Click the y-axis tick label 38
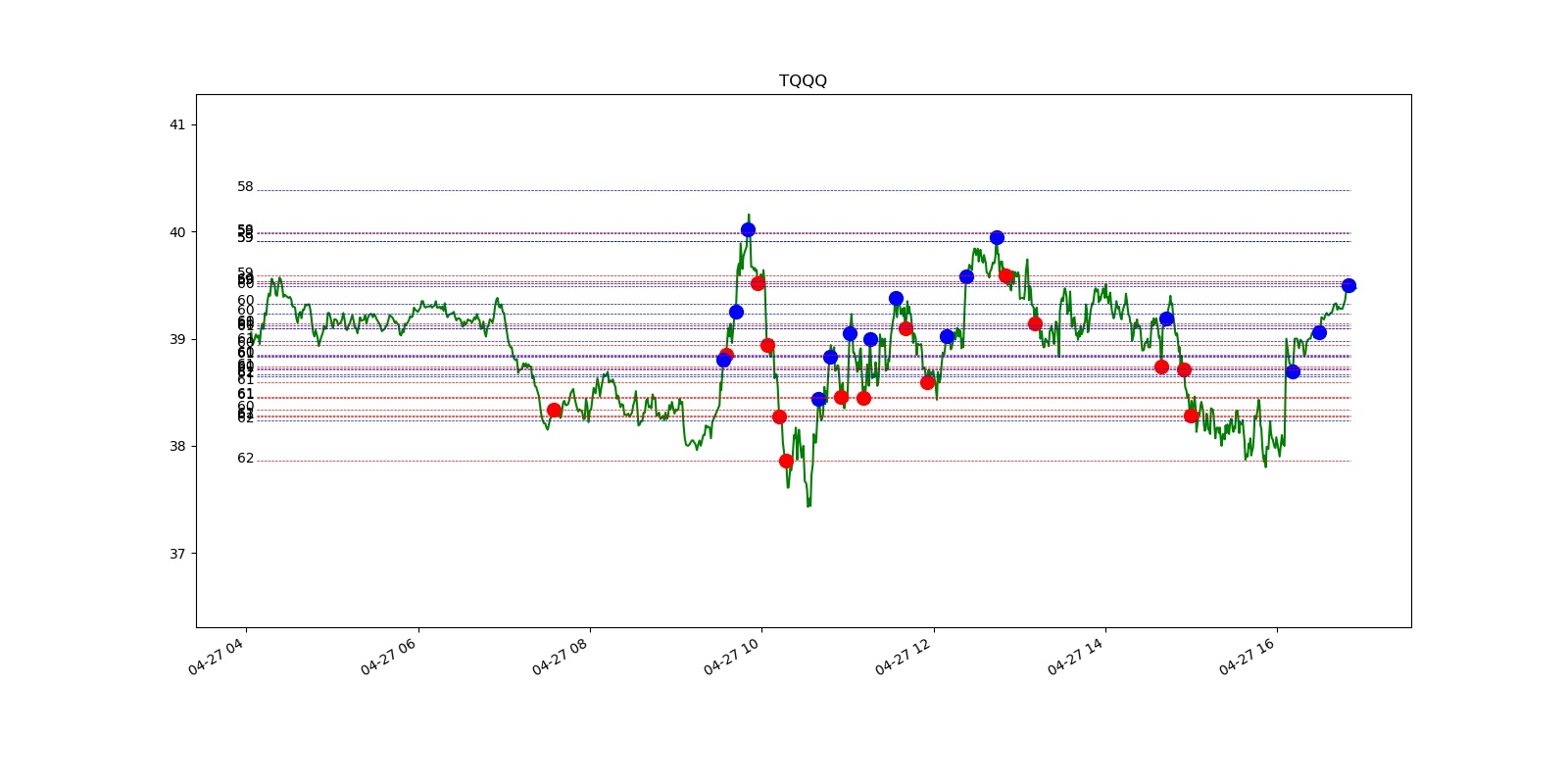The height and width of the screenshot is (784, 1568). [x=176, y=446]
